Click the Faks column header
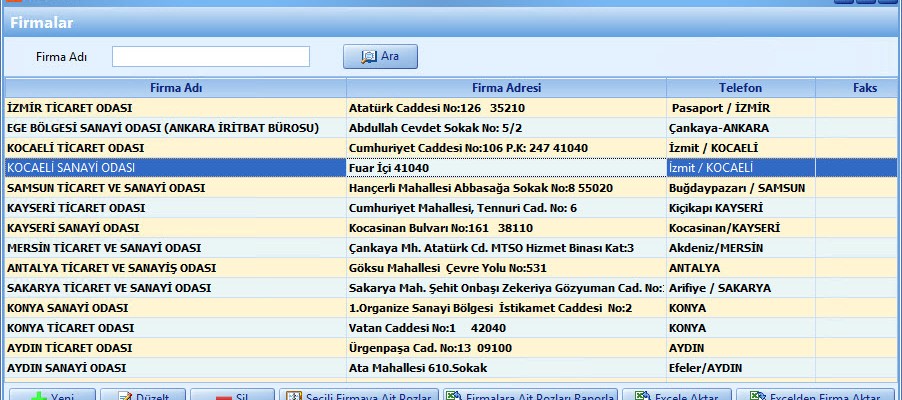 864,88
